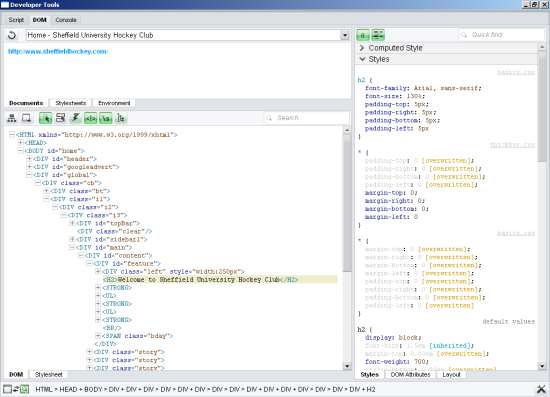Viewport: 550px width, 397px height.
Task: Collapse the DIV id="global" node
Action: point(29,175)
